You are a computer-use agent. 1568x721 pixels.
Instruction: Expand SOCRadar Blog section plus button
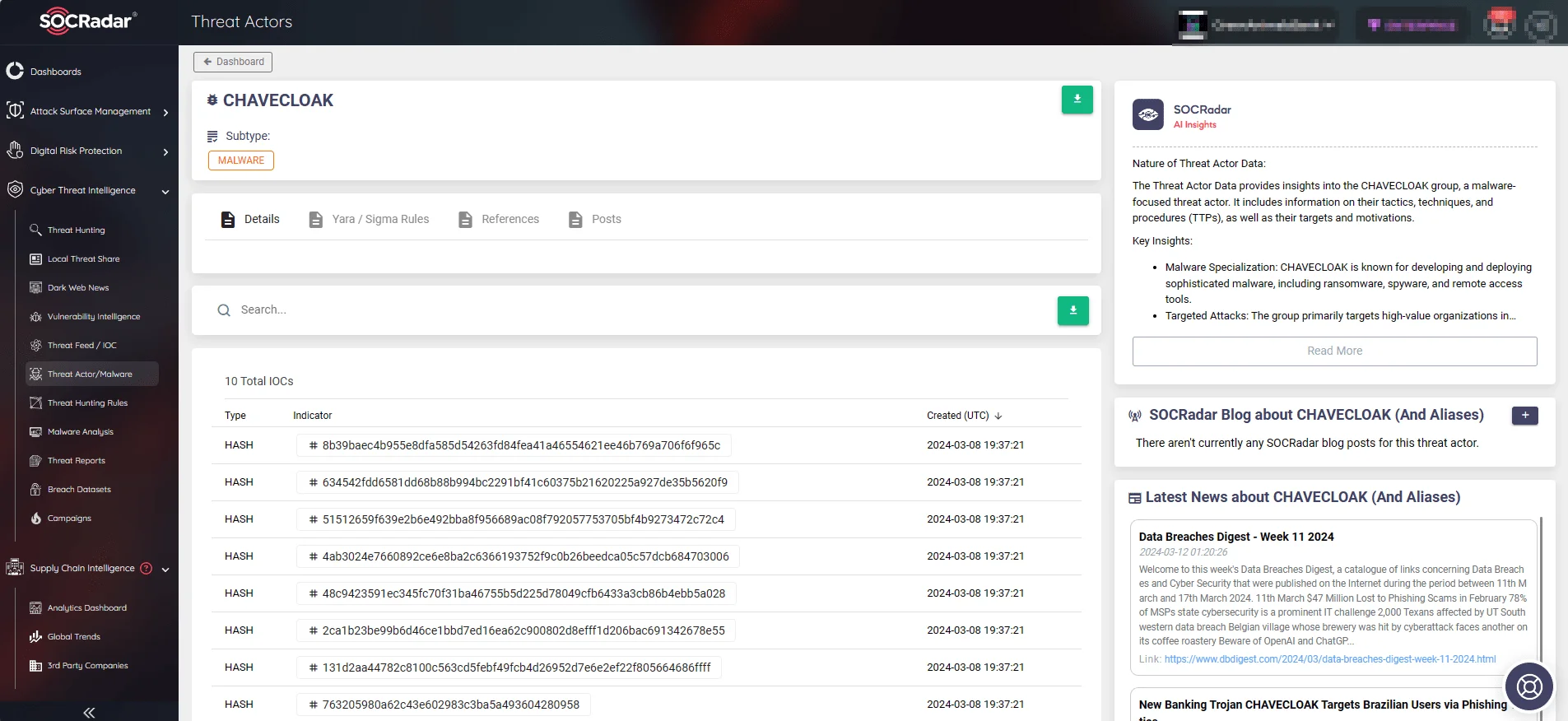[x=1524, y=415]
